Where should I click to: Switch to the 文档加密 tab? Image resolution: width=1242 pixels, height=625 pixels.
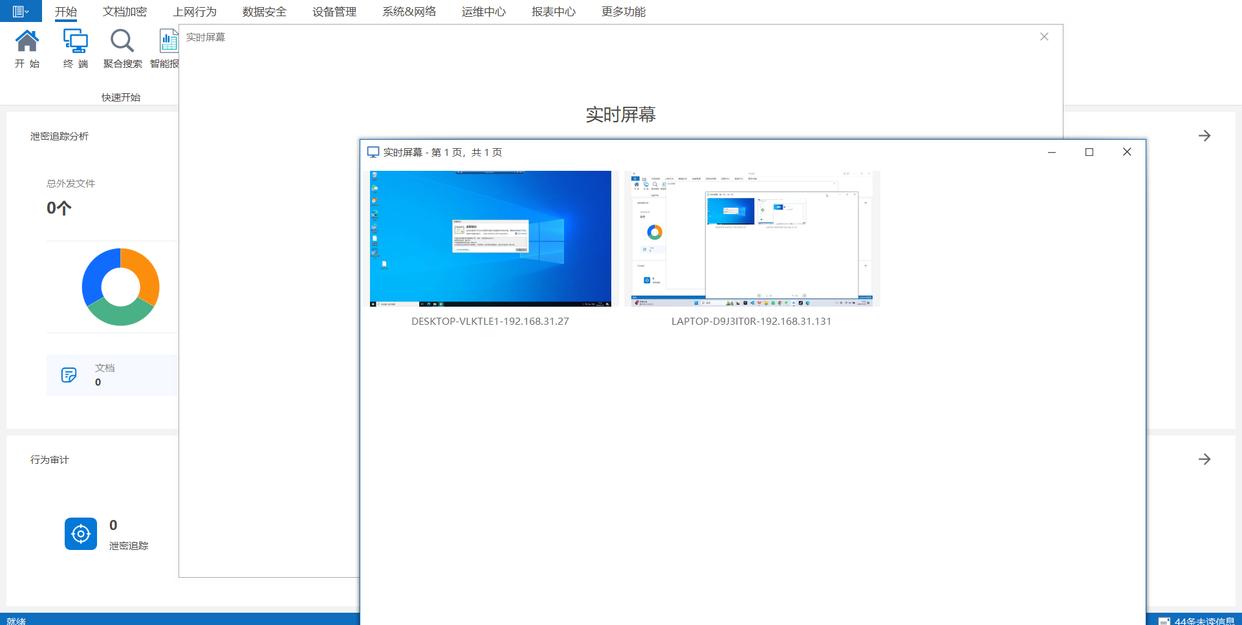click(124, 12)
